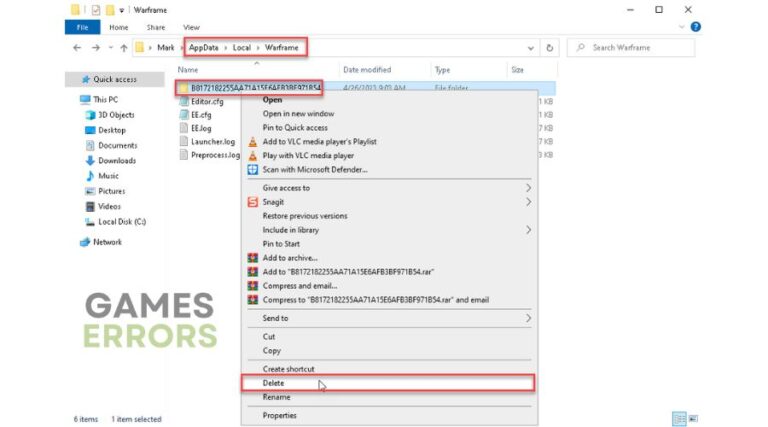
Task: Open the File tab
Action: coord(82,27)
